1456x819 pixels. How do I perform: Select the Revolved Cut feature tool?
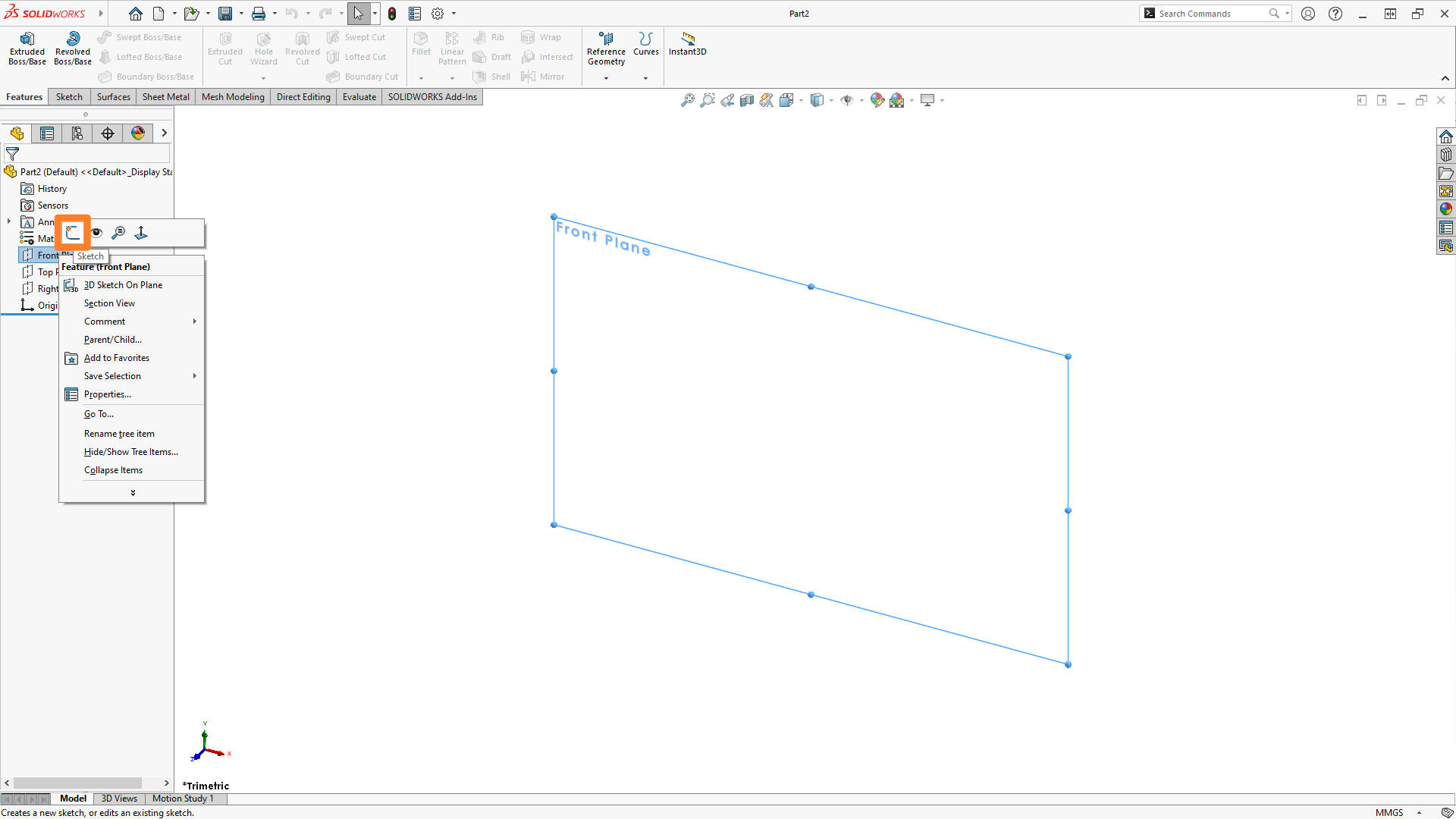(x=302, y=48)
